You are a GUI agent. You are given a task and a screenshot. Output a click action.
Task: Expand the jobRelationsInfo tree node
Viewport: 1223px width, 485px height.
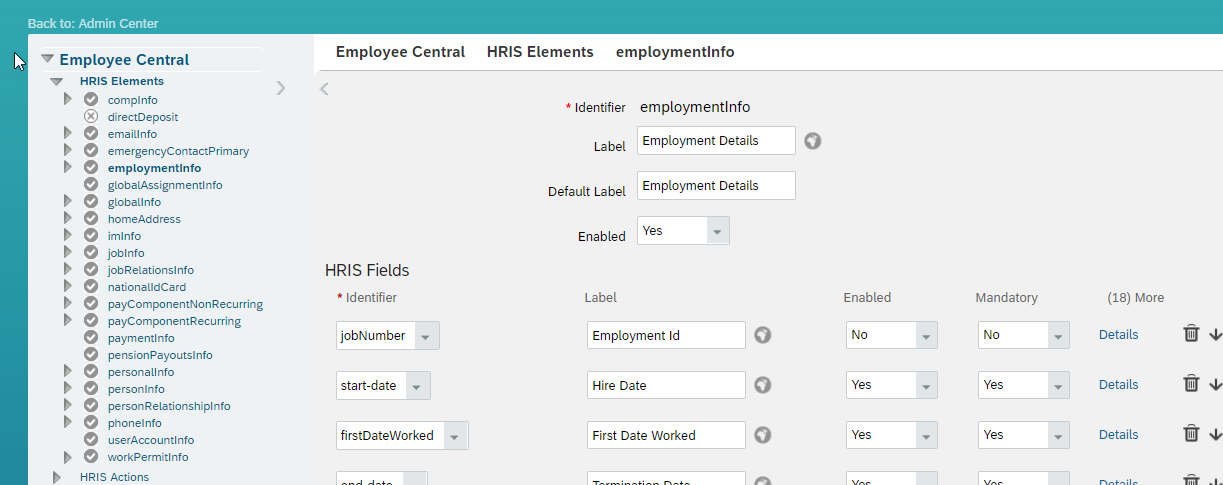click(x=68, y=269)
